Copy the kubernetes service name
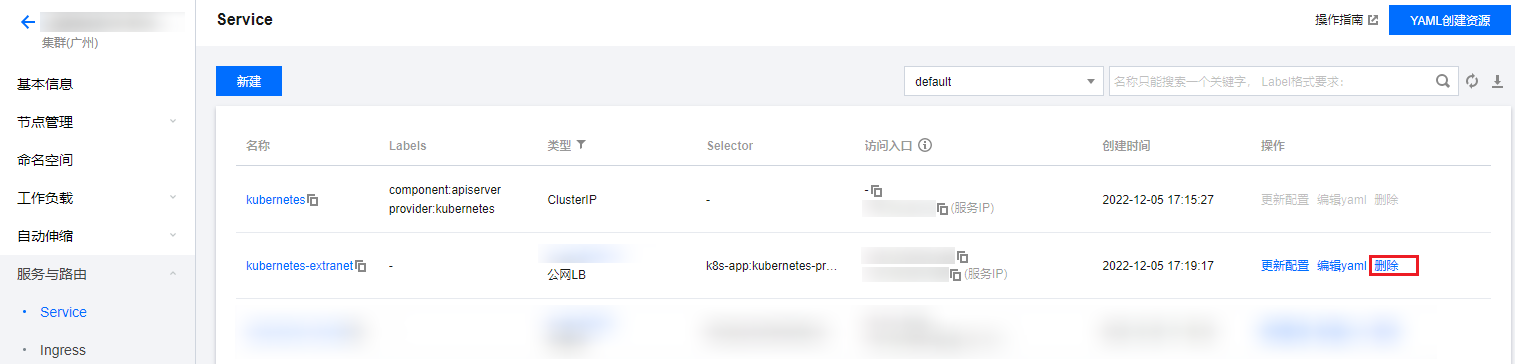The height and width of the screenshot is (364, 1515). coord(313,200)
